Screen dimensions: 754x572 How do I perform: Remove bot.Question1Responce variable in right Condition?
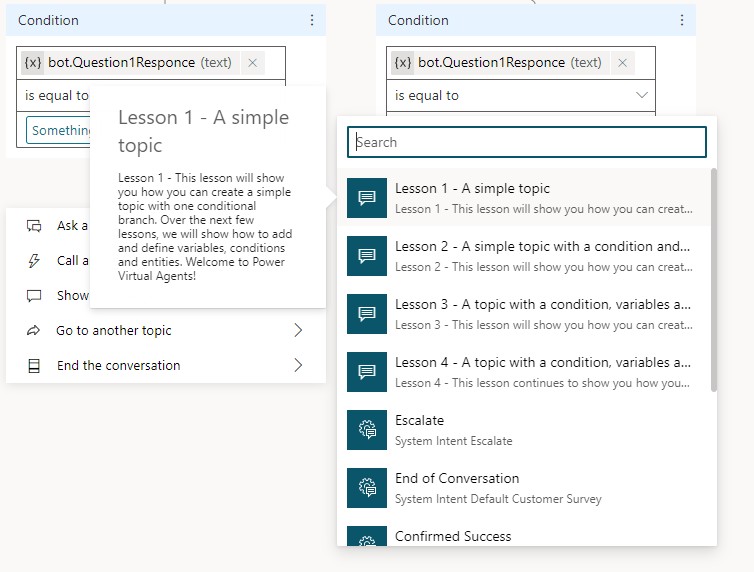622,63
